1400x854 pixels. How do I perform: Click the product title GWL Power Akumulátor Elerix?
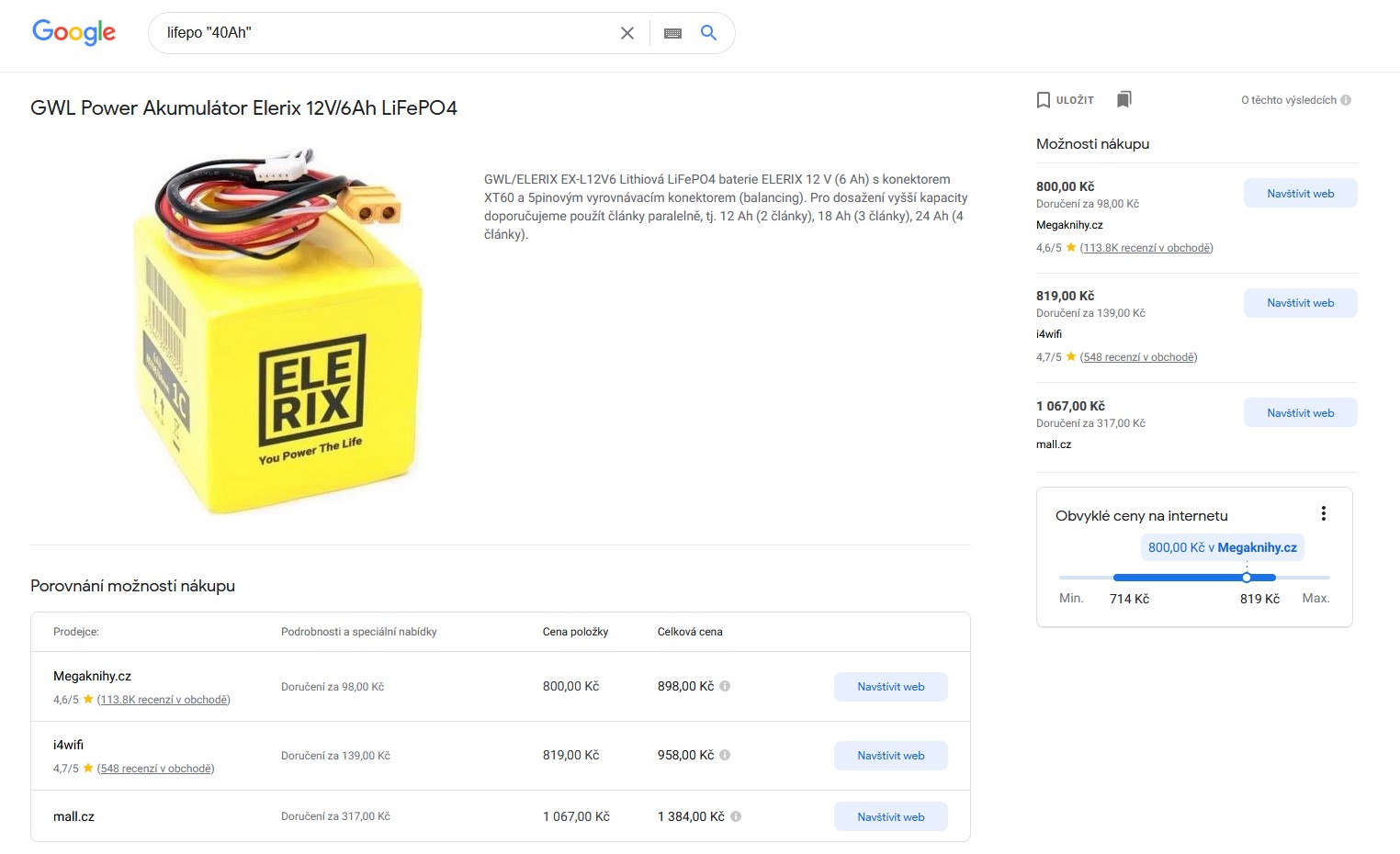click(243, 108)
